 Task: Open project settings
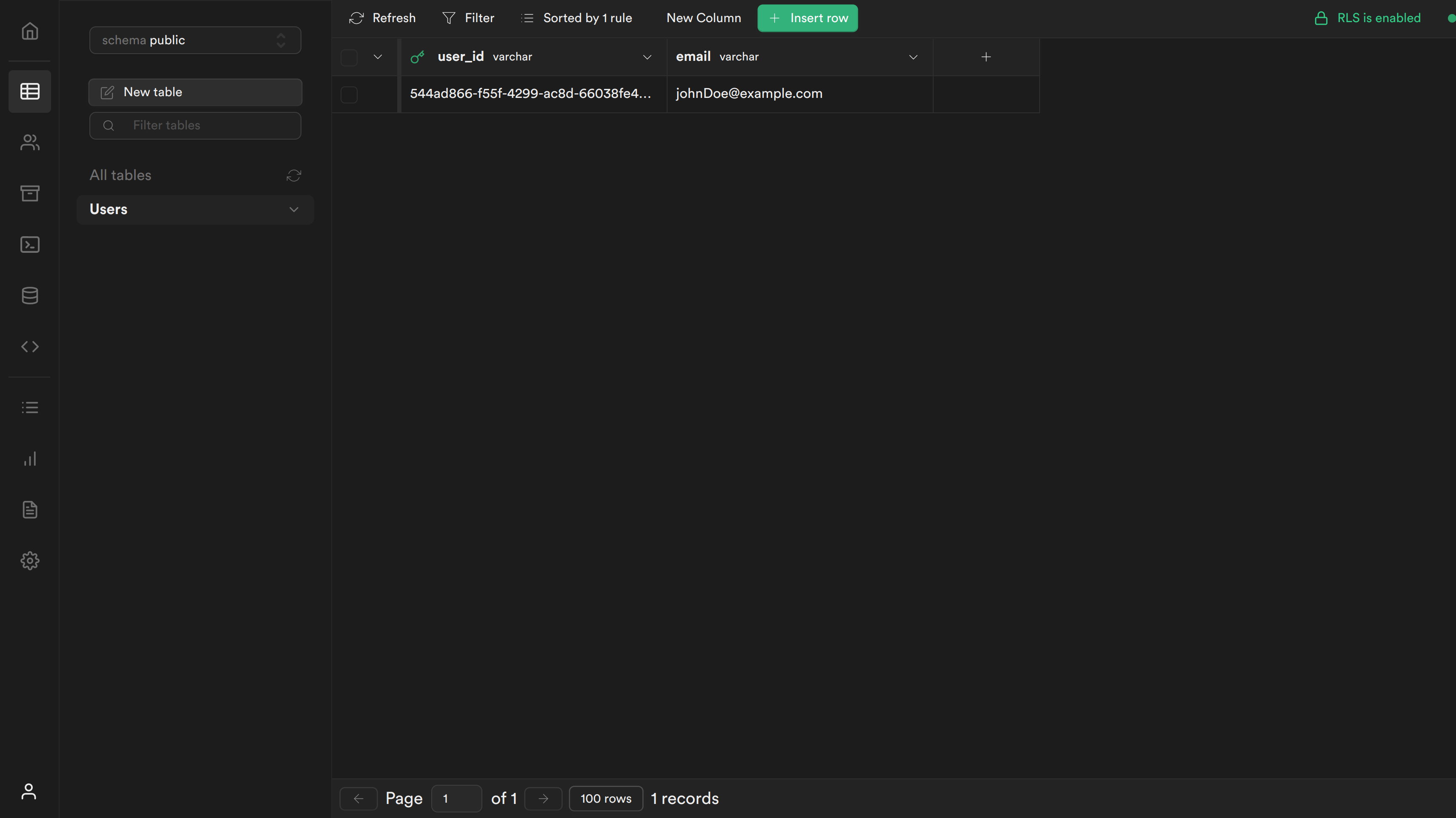[x=29, y=561]
